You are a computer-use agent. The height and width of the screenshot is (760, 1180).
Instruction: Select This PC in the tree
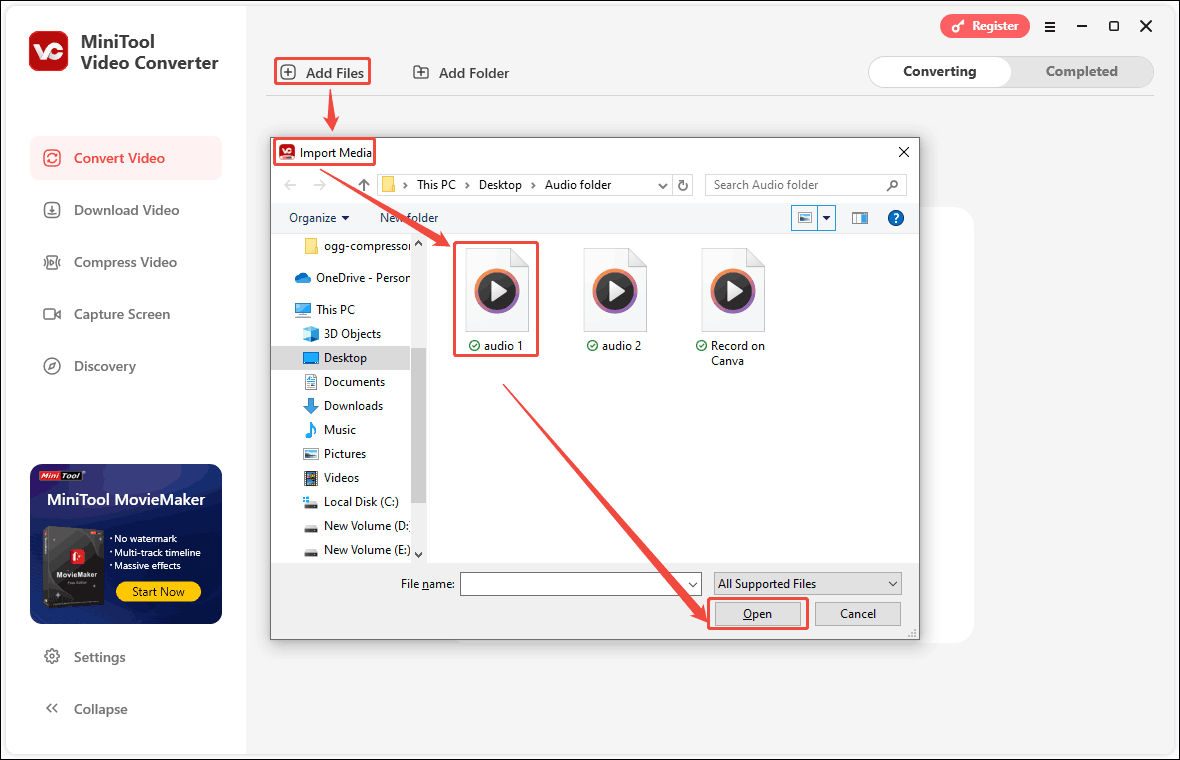click(325, 309)
